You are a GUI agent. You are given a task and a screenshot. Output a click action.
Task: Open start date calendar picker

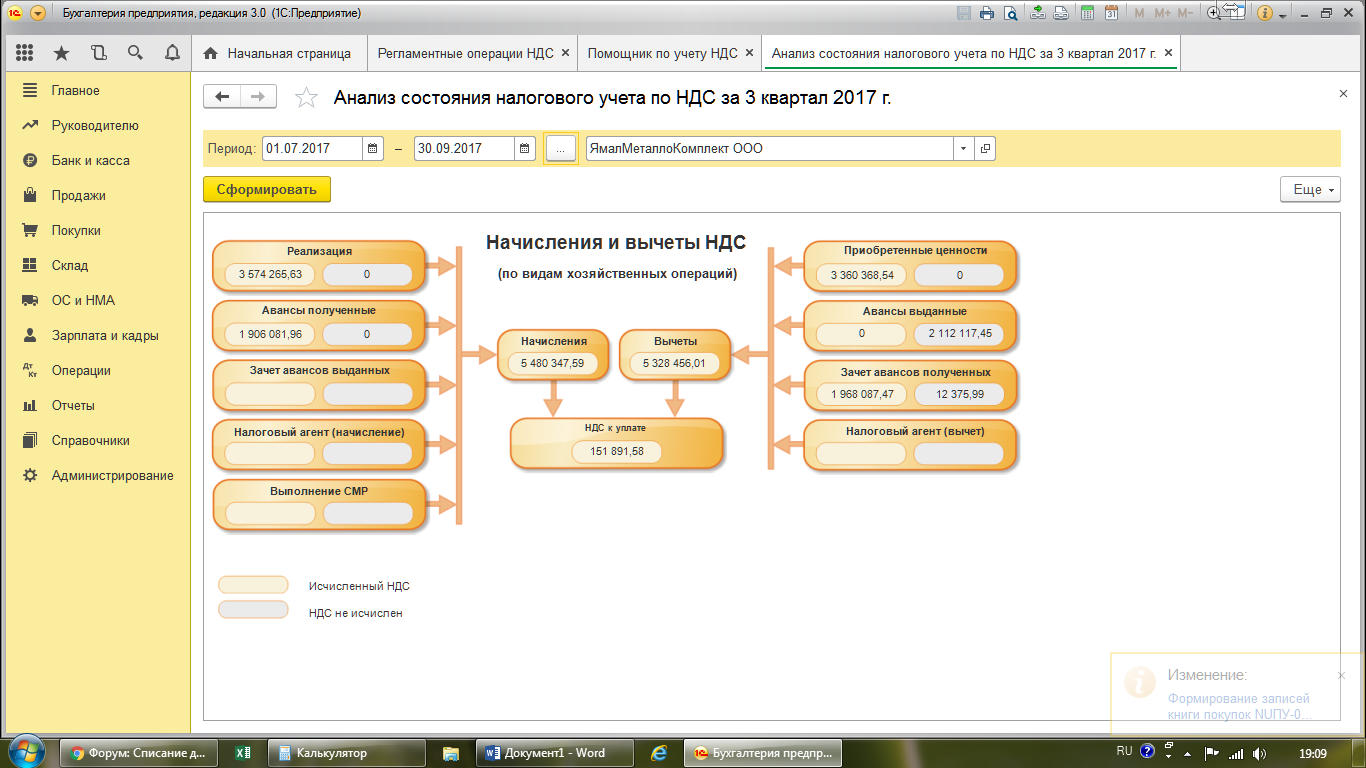point(373,149)
